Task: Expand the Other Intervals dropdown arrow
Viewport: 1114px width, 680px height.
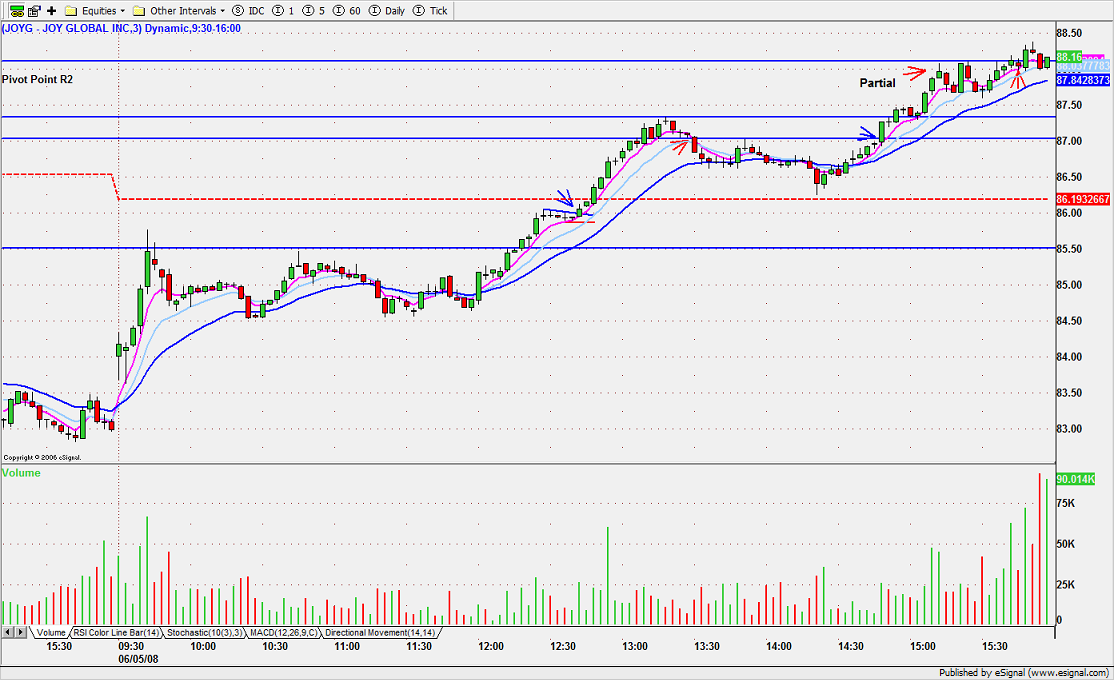Action: pyautogui.click(x=222, y=11)
